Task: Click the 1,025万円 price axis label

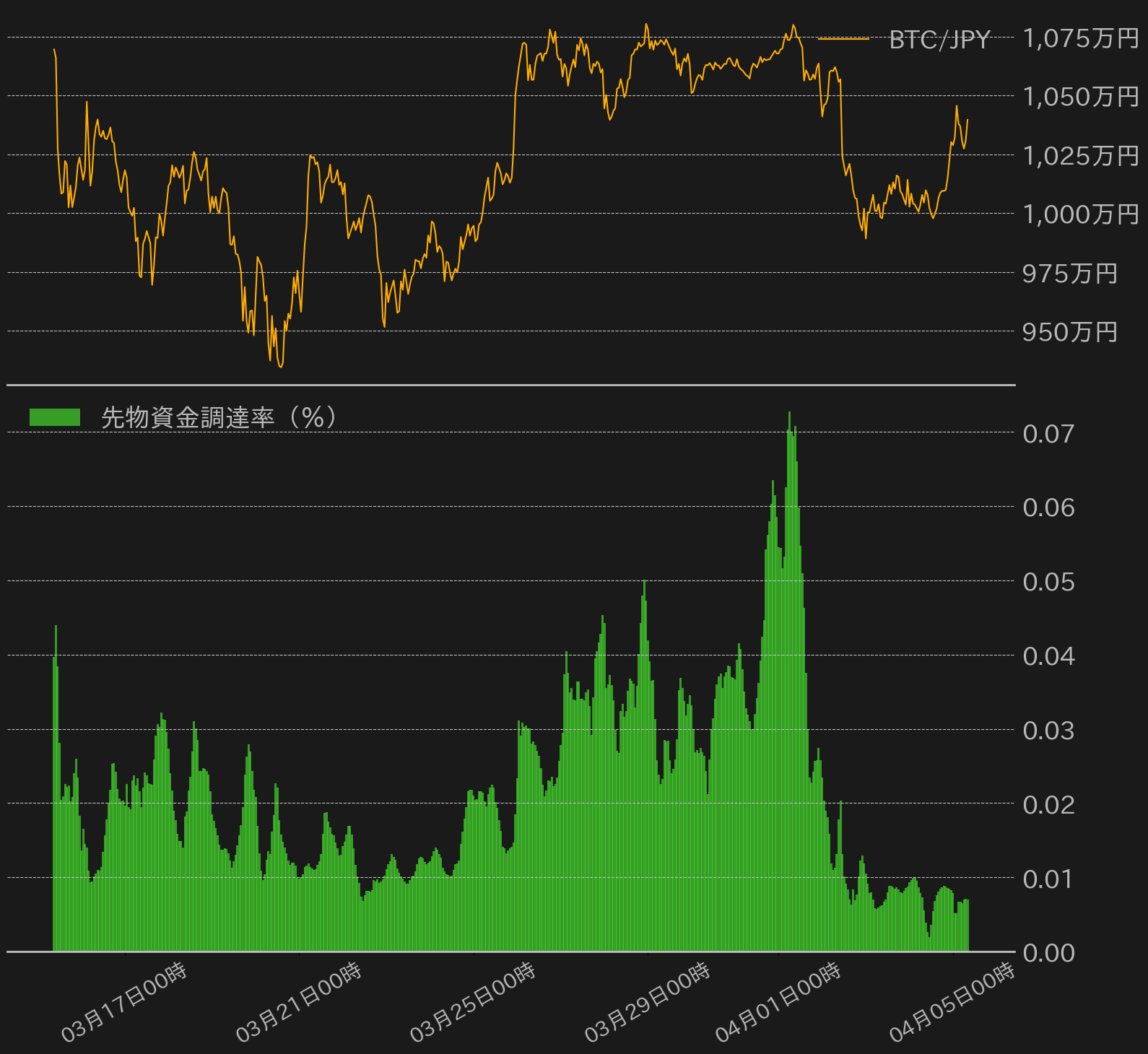Action: pyautogui.click(x=1081, y=156)
